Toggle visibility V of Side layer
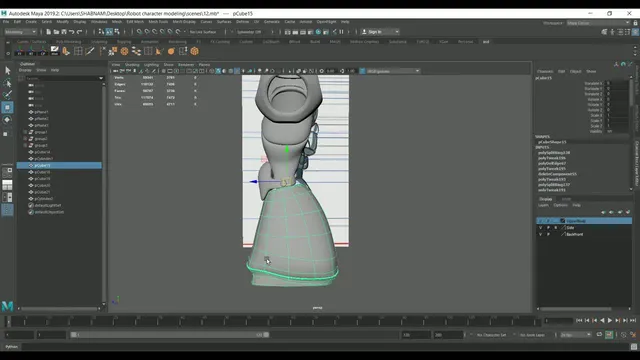The image size is (640, 360). click(x=541, y=228)
